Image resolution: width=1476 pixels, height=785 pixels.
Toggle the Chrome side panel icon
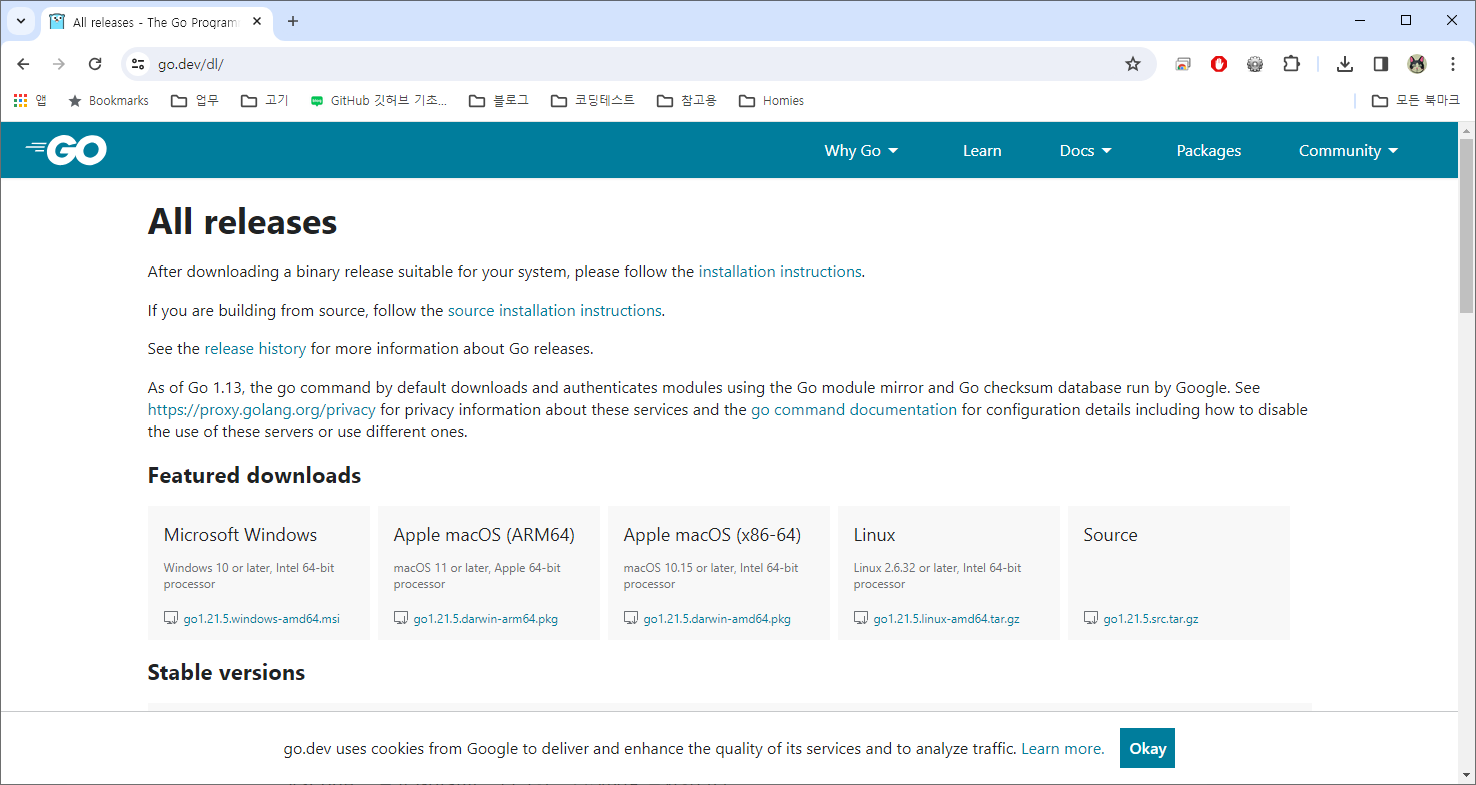tap(1381, 64)
